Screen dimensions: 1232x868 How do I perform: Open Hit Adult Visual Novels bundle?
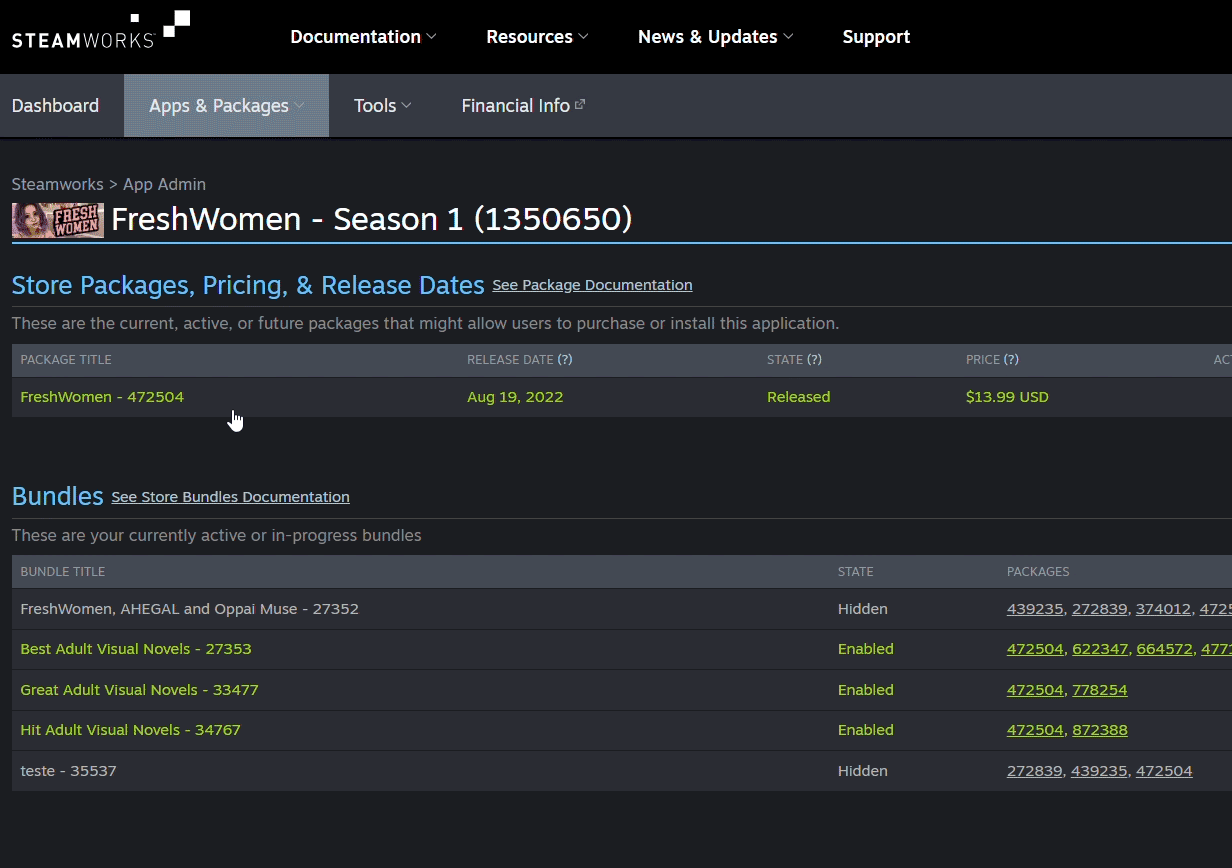point(130,730)
